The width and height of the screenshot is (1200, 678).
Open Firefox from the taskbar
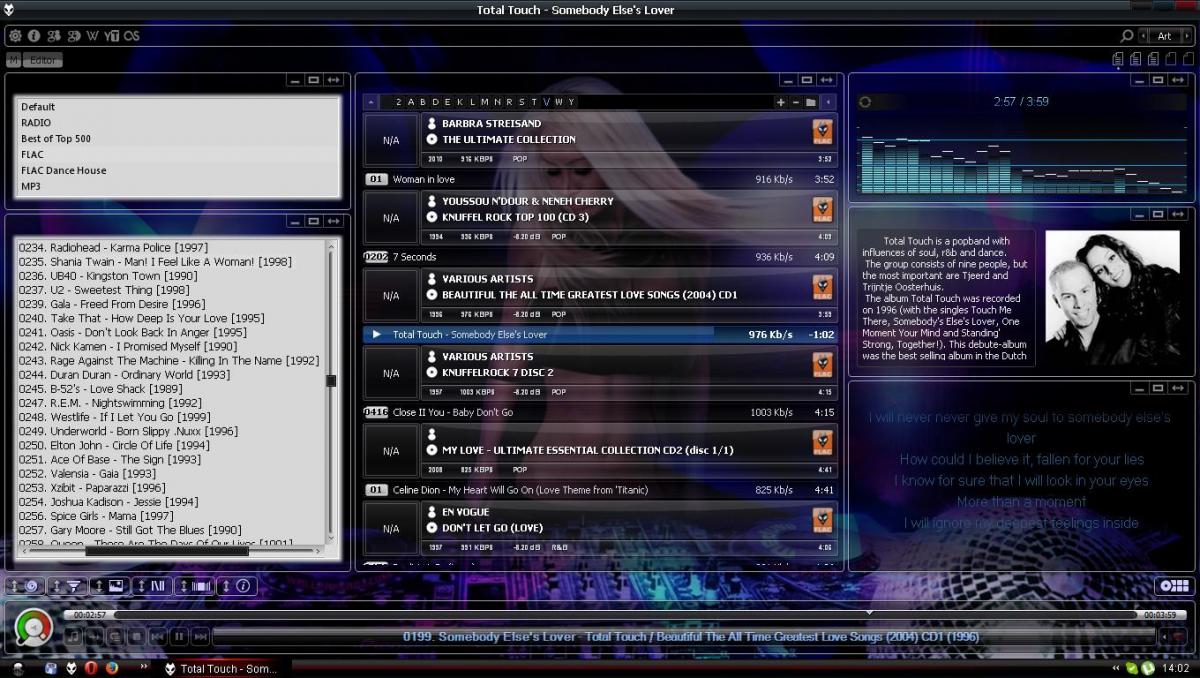(x=112, y=668)
